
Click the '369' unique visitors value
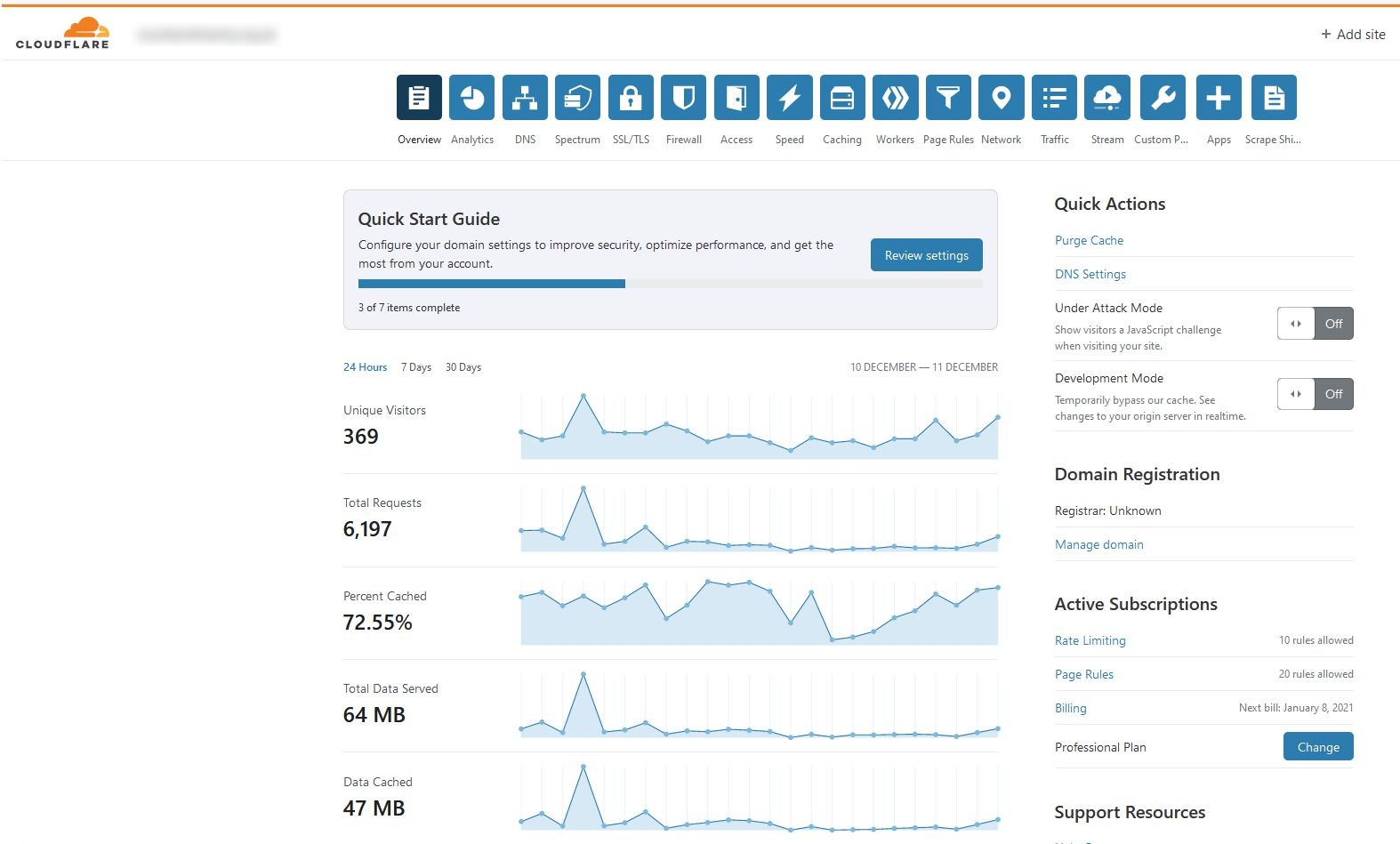click(x=361, y=437)
